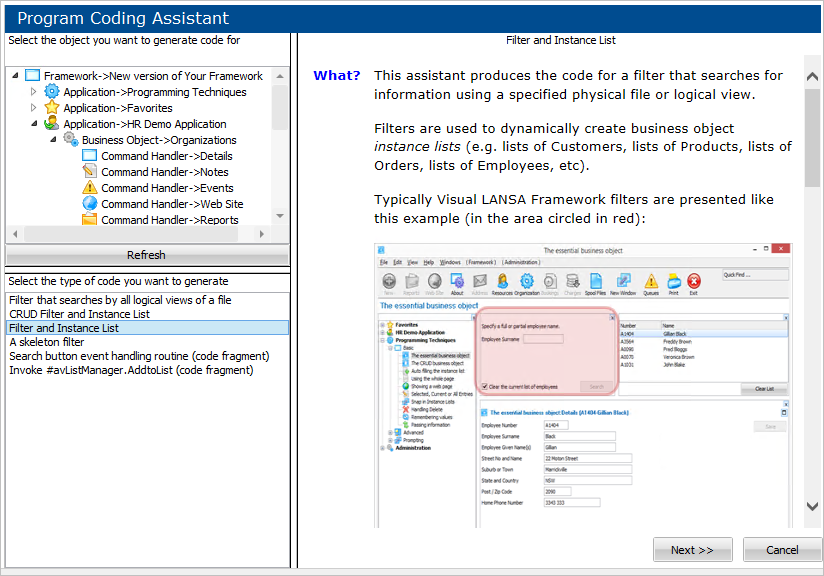824x576 pixels.
Task: Click the 'What?' heading
Action: coord(337,75)
